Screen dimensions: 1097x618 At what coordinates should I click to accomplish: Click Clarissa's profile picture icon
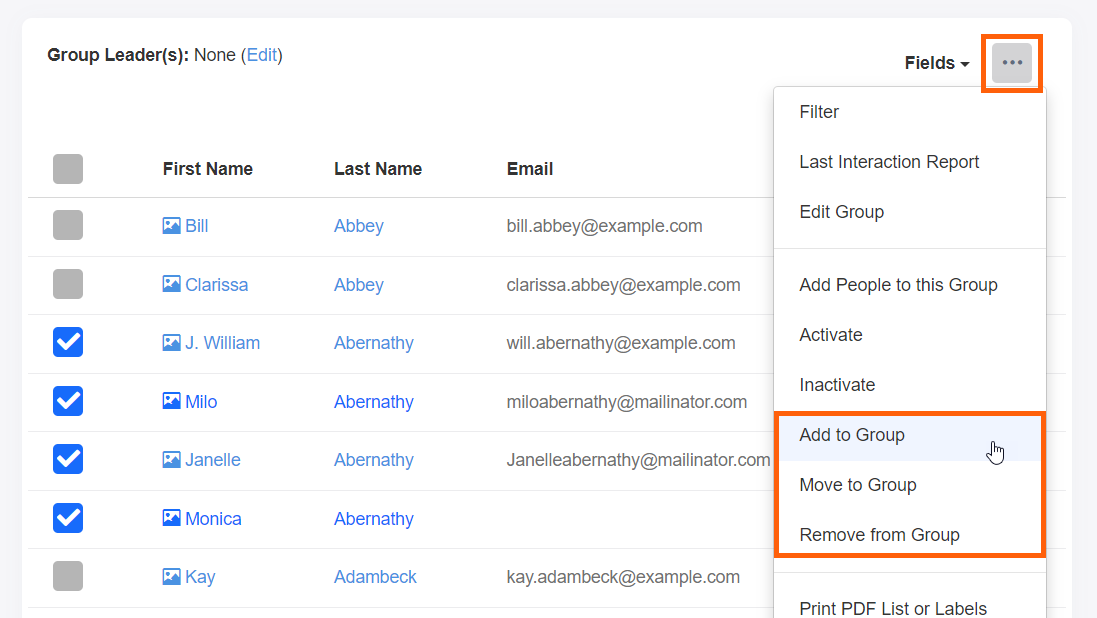click(170, 284)
